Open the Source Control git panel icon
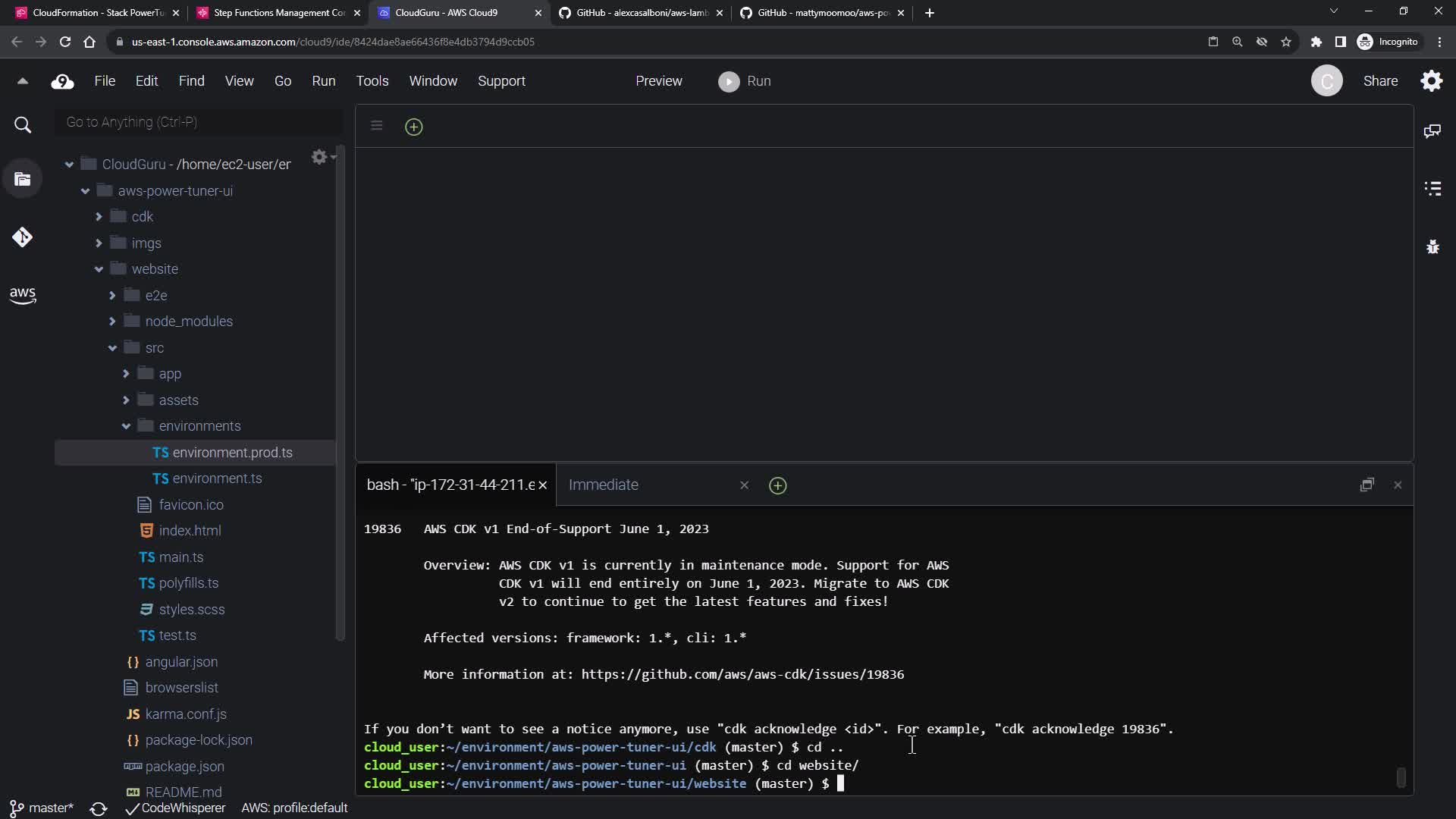This screenshot has height=819, width=1456. tap(22, 237)
